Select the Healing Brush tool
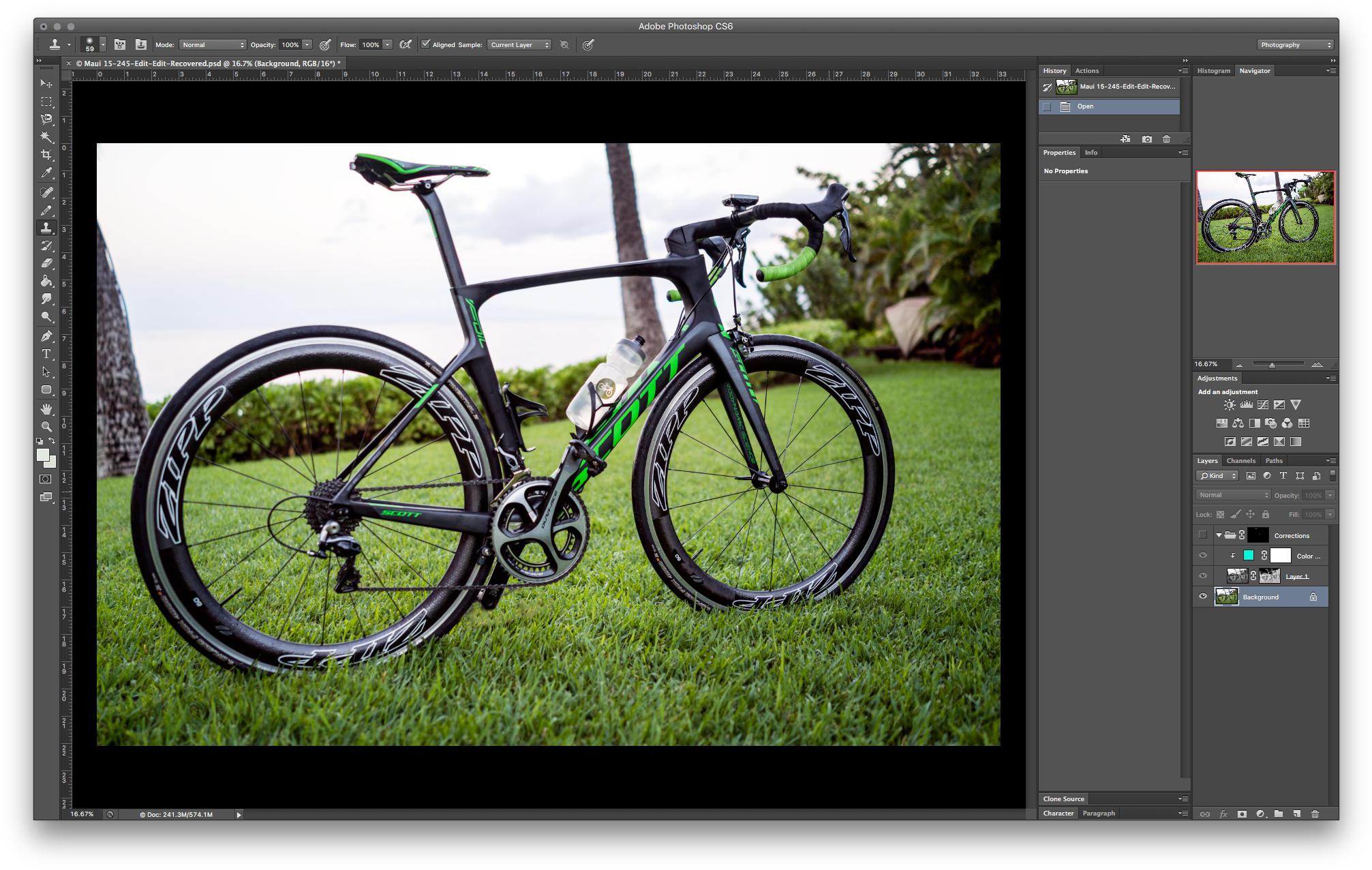The image size is (1372, 870). pos(46,192)
